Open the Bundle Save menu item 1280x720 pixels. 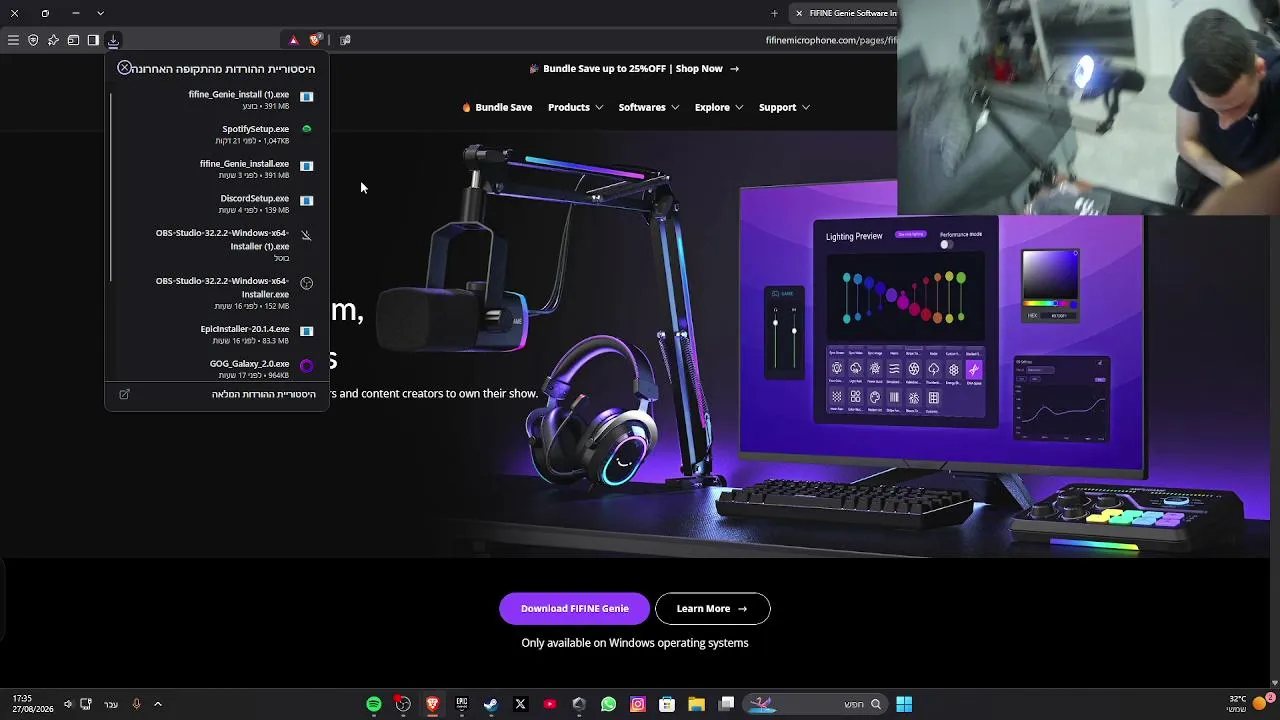[x=497, y=107]
